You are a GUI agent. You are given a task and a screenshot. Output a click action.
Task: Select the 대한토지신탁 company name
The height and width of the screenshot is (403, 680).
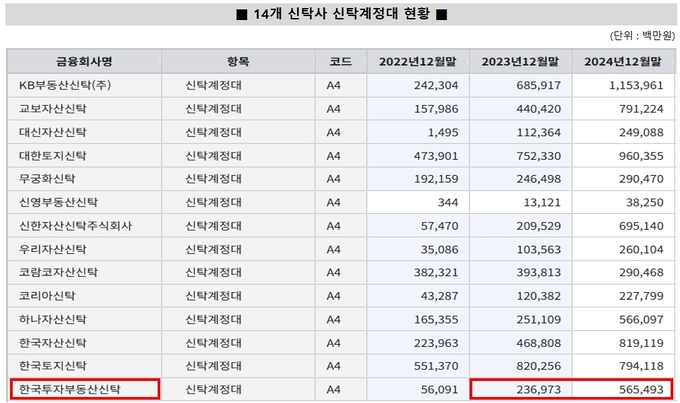[52, 155]
